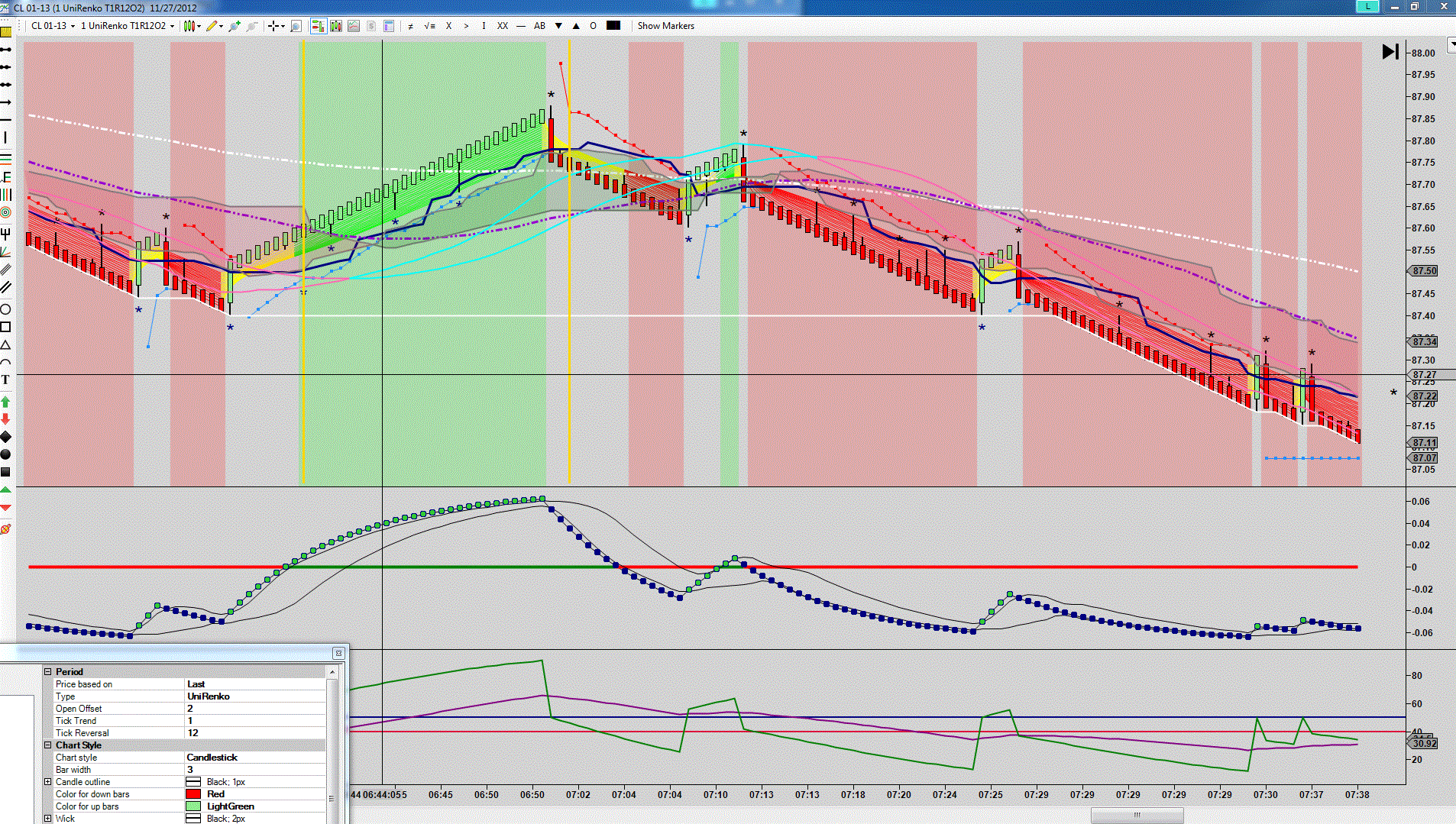Click the X toolbar button
The image size is (1456, 824).
(x=449, y=26)
